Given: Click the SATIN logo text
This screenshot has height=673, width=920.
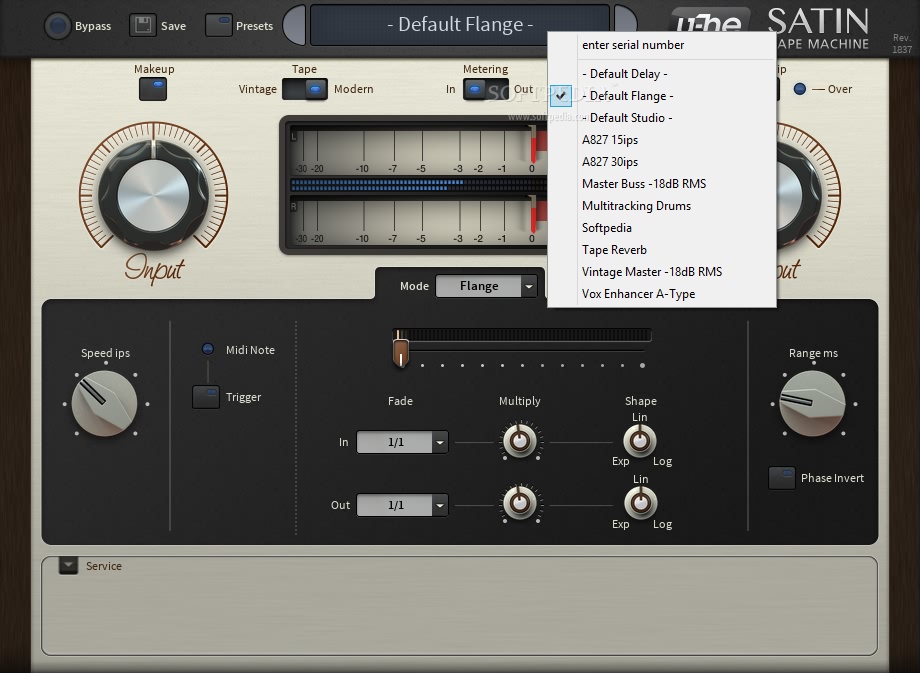Looking at the screenshot, I should click(x=818, y=21).
